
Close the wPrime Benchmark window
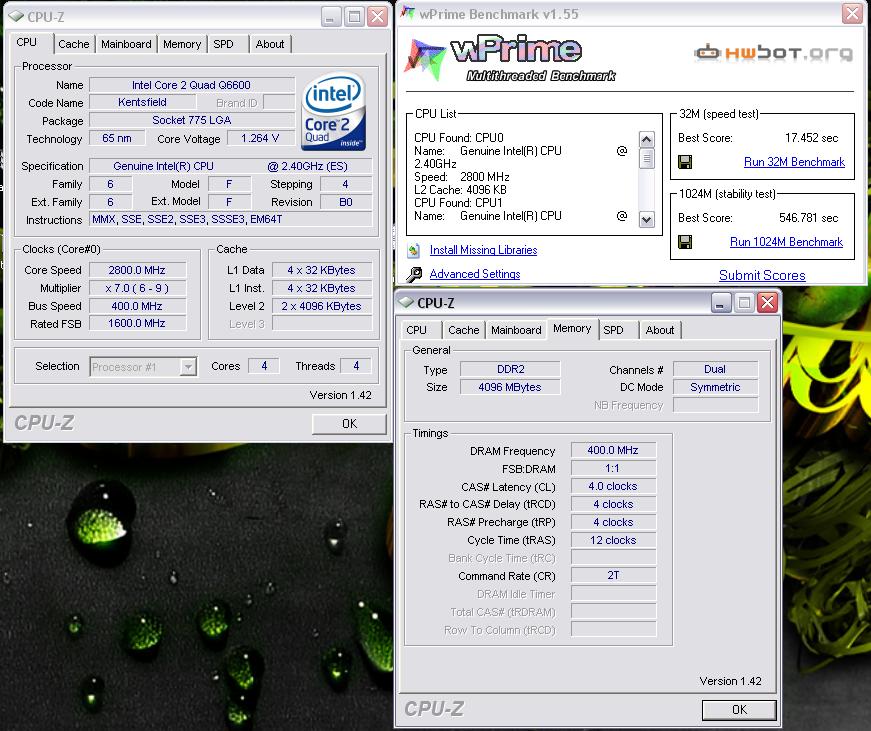click(x=852, y=13)
